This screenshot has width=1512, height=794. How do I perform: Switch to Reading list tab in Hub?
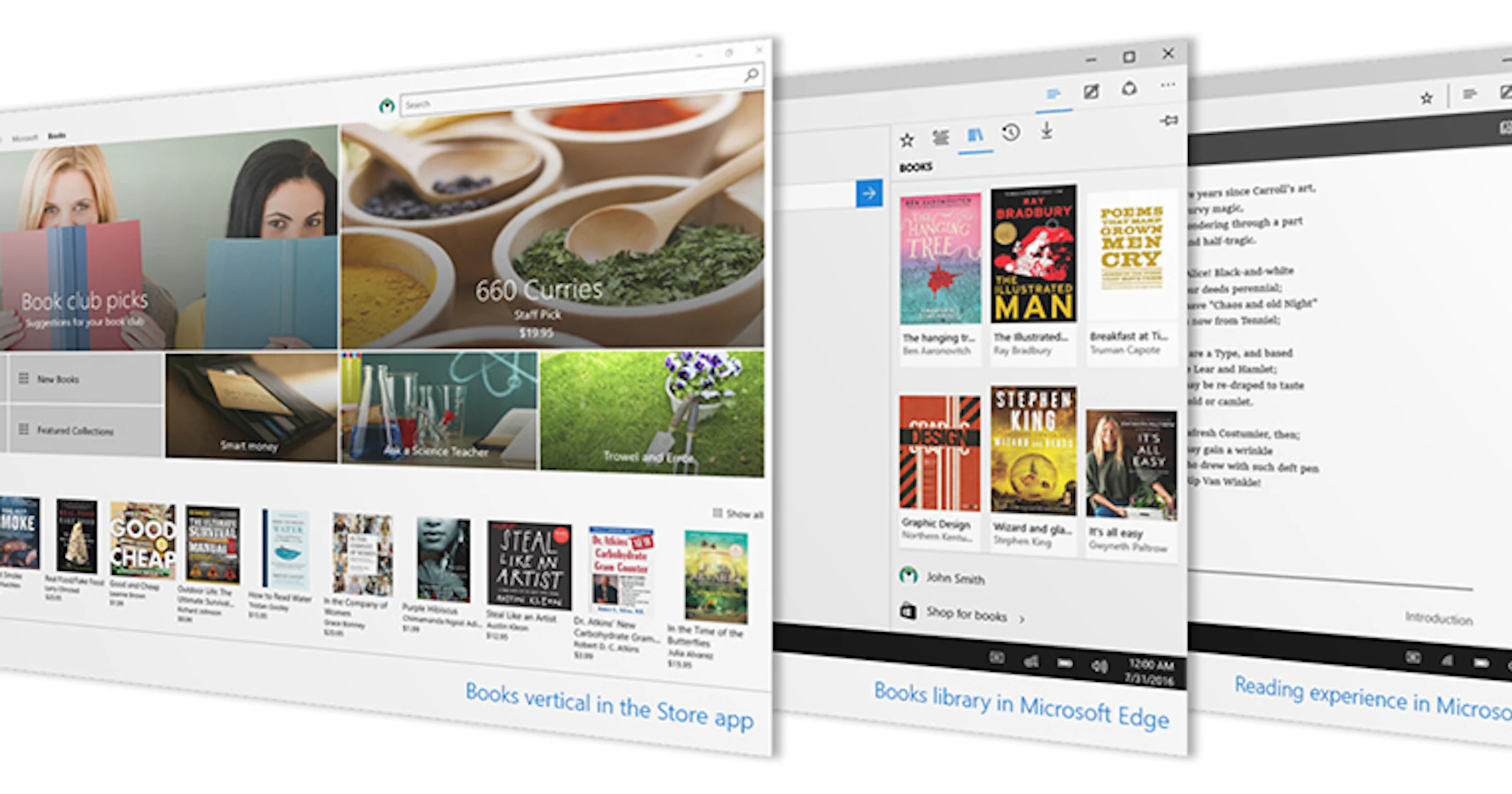coord(941,137)
